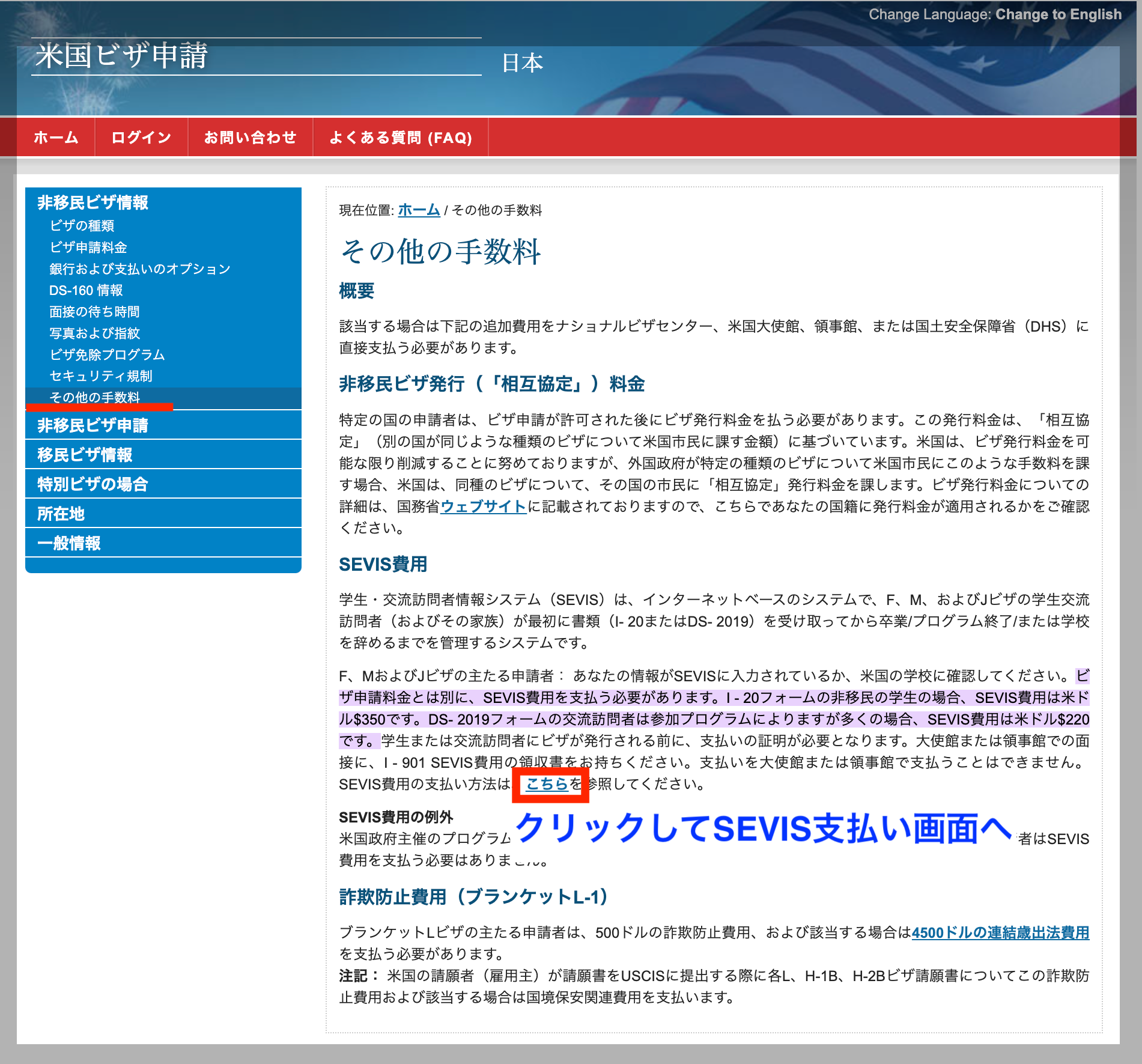Select ビザの種類 in the sidebar

click(82, 226)
